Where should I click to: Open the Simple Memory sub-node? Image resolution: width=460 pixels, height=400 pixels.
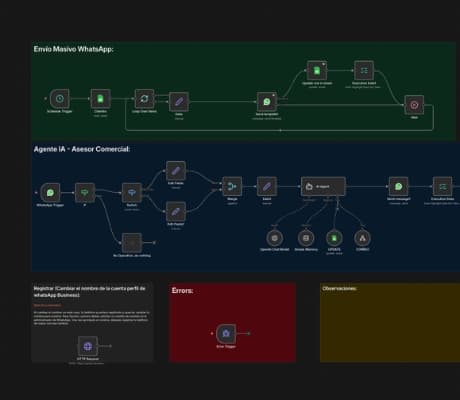point(306,238)
